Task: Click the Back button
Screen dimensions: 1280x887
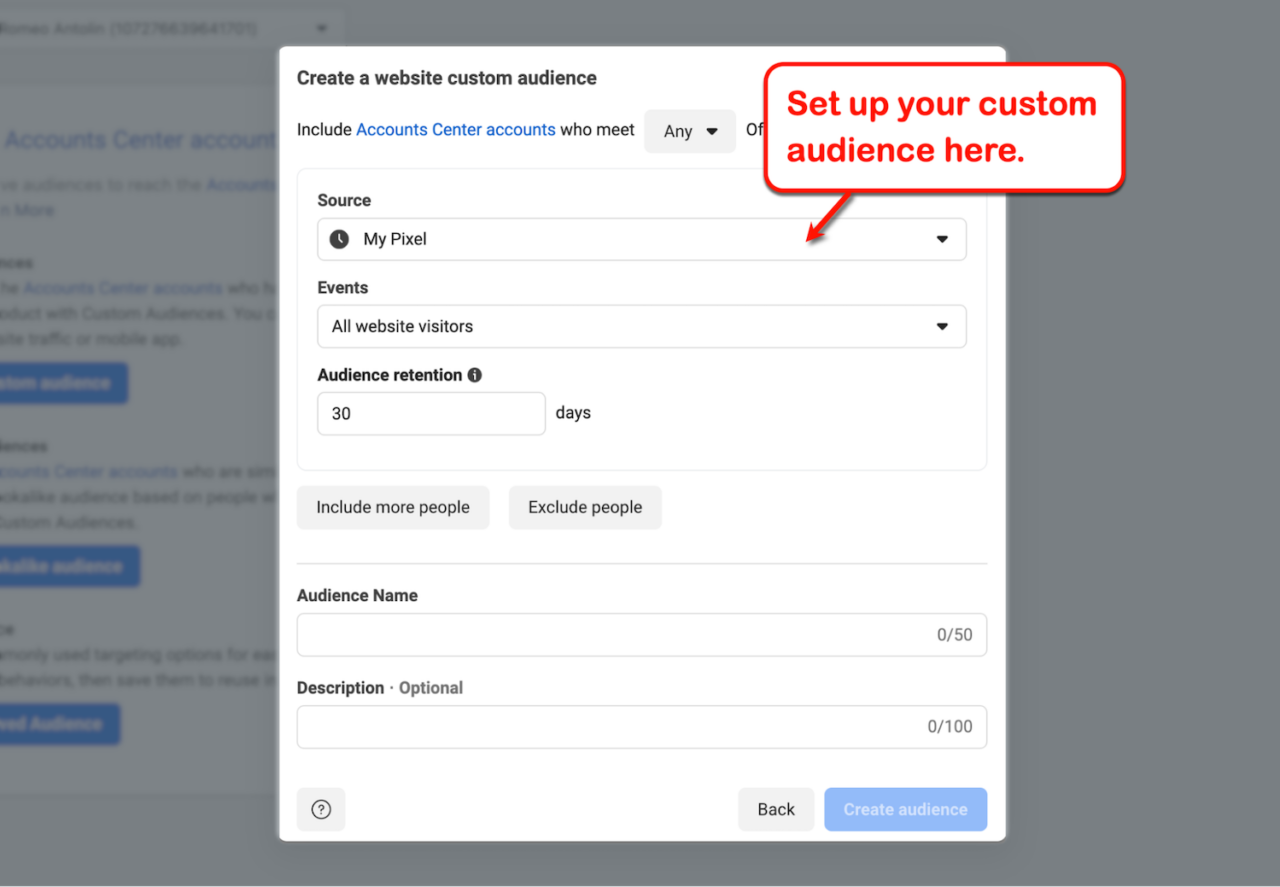Action: [x=776, y=809]
